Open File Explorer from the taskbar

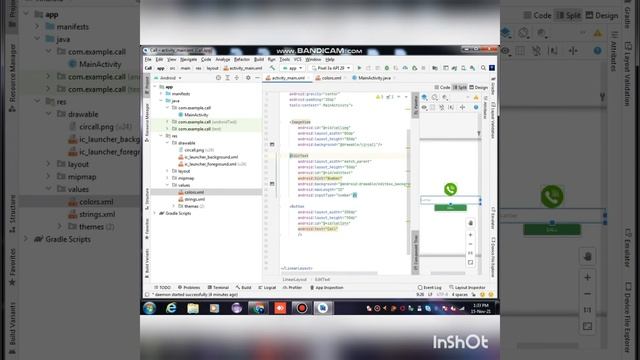click(193, 308)
